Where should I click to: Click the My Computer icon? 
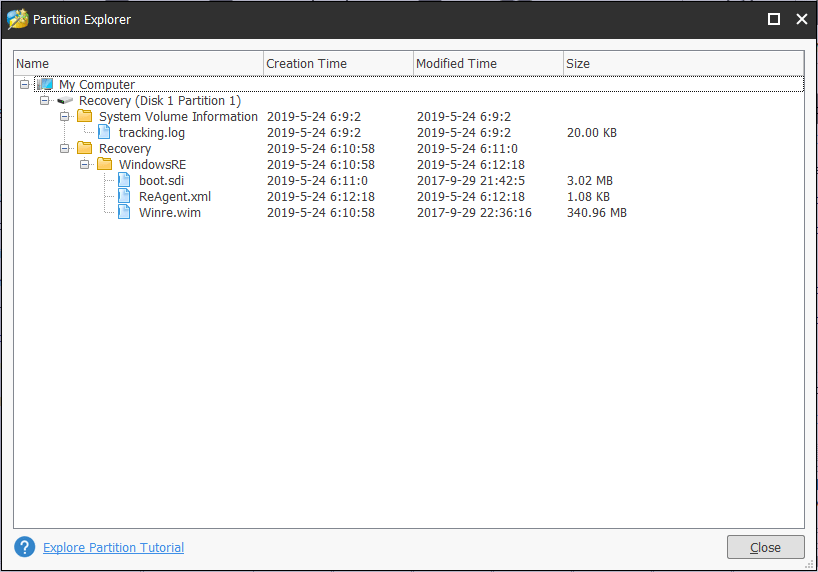point(45,84)
